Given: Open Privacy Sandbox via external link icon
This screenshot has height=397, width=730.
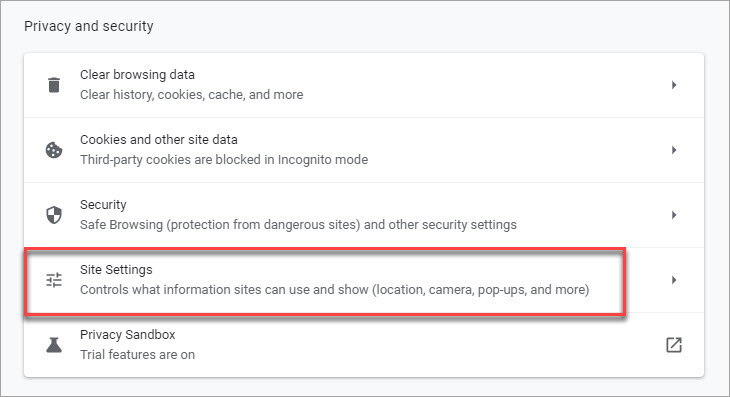Looking at the screenshot, I should click(674, 345).
